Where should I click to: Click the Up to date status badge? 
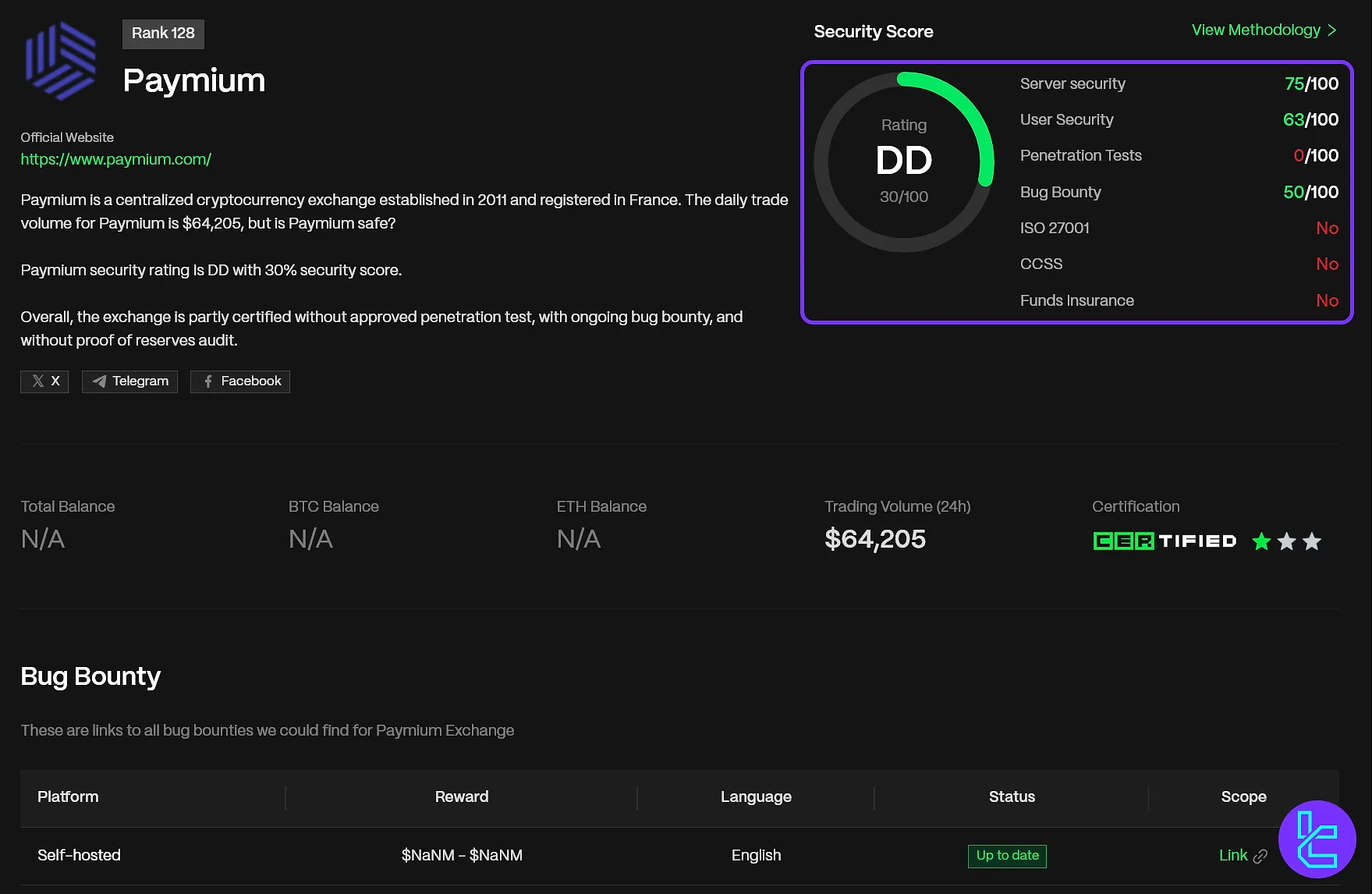[x=1007, y=856]
